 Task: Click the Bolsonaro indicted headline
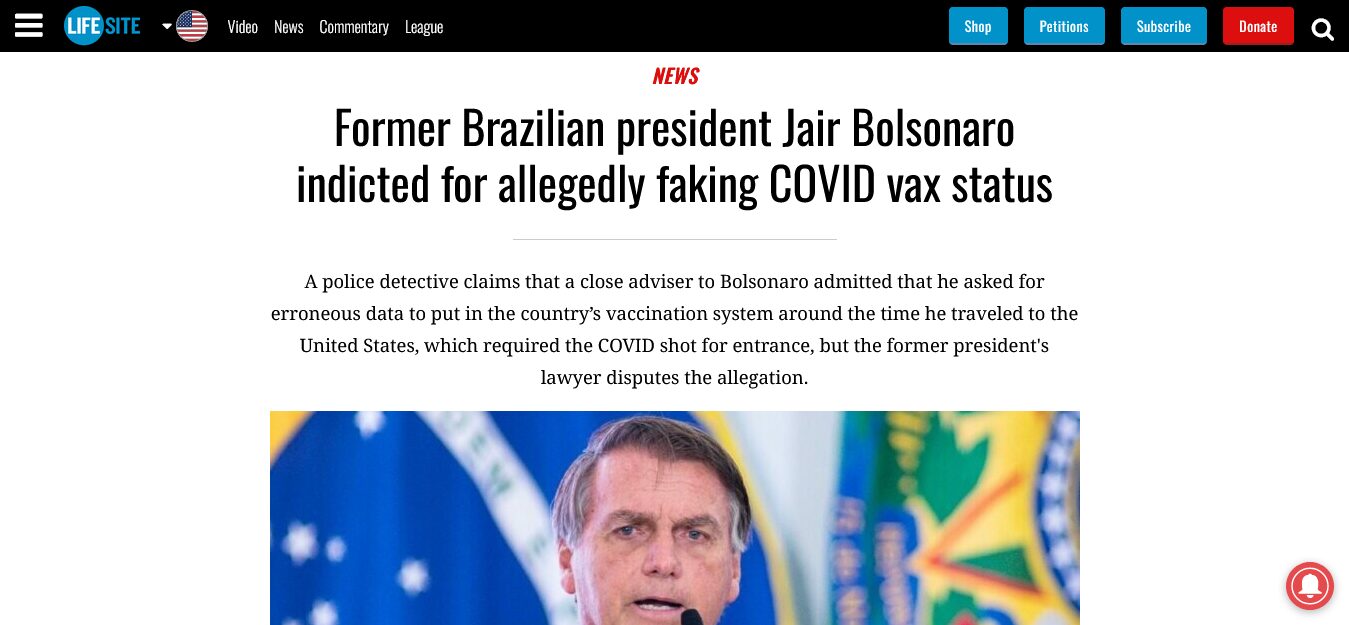pyautogui.click(x=674, y=156)
